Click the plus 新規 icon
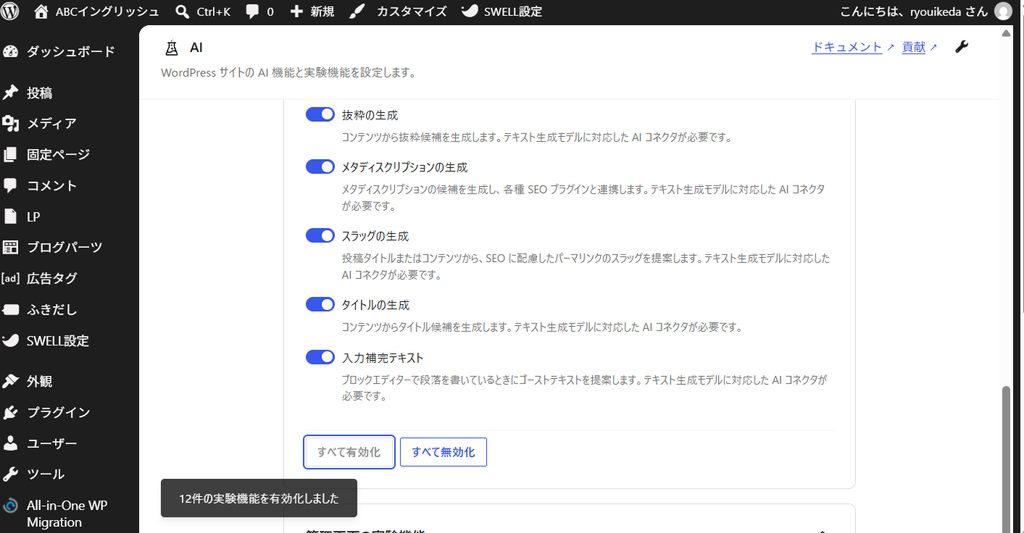The image size is (1024, 533). point(296,11)
